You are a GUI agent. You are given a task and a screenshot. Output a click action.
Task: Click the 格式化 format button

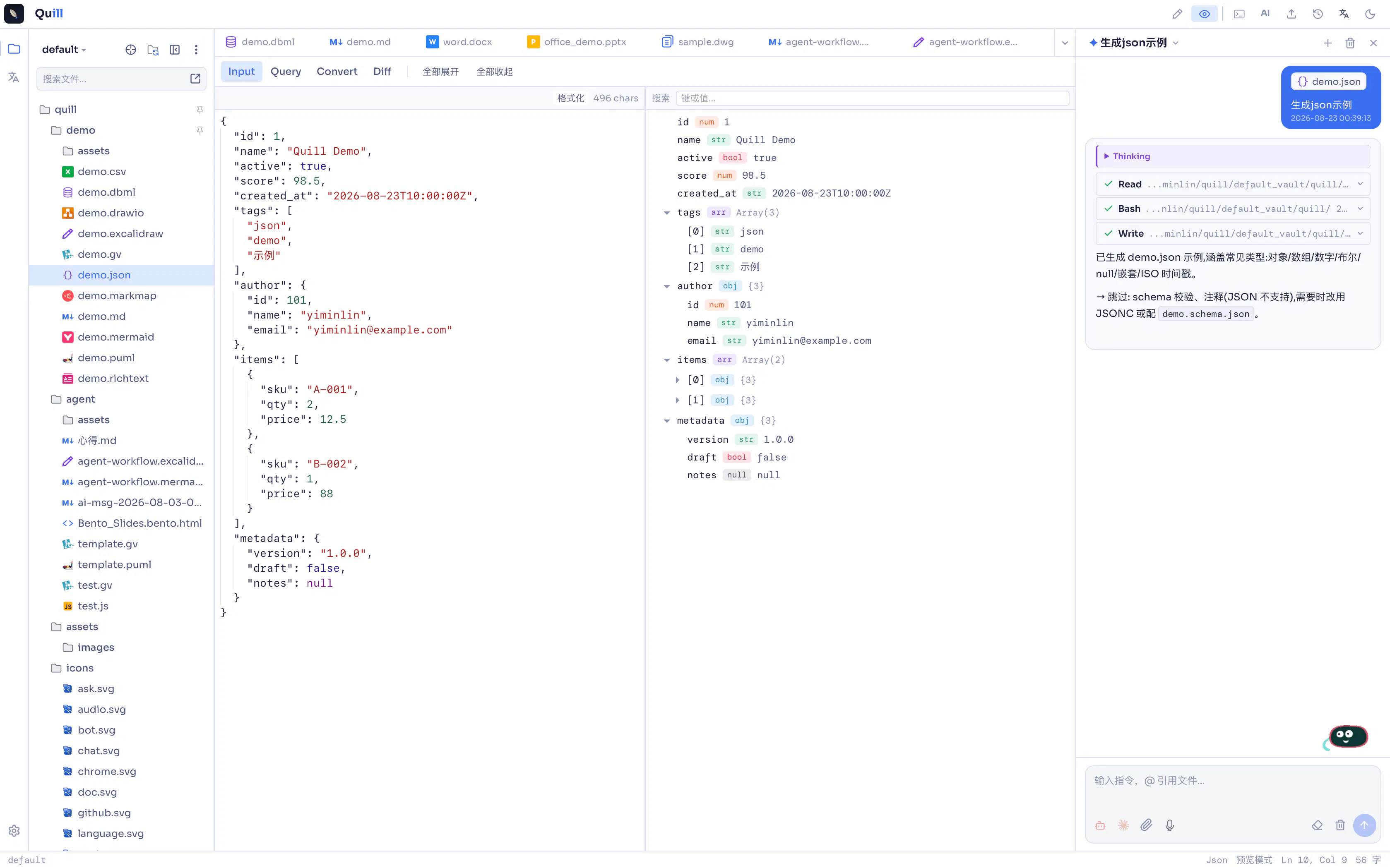click(x=570, y=98)
